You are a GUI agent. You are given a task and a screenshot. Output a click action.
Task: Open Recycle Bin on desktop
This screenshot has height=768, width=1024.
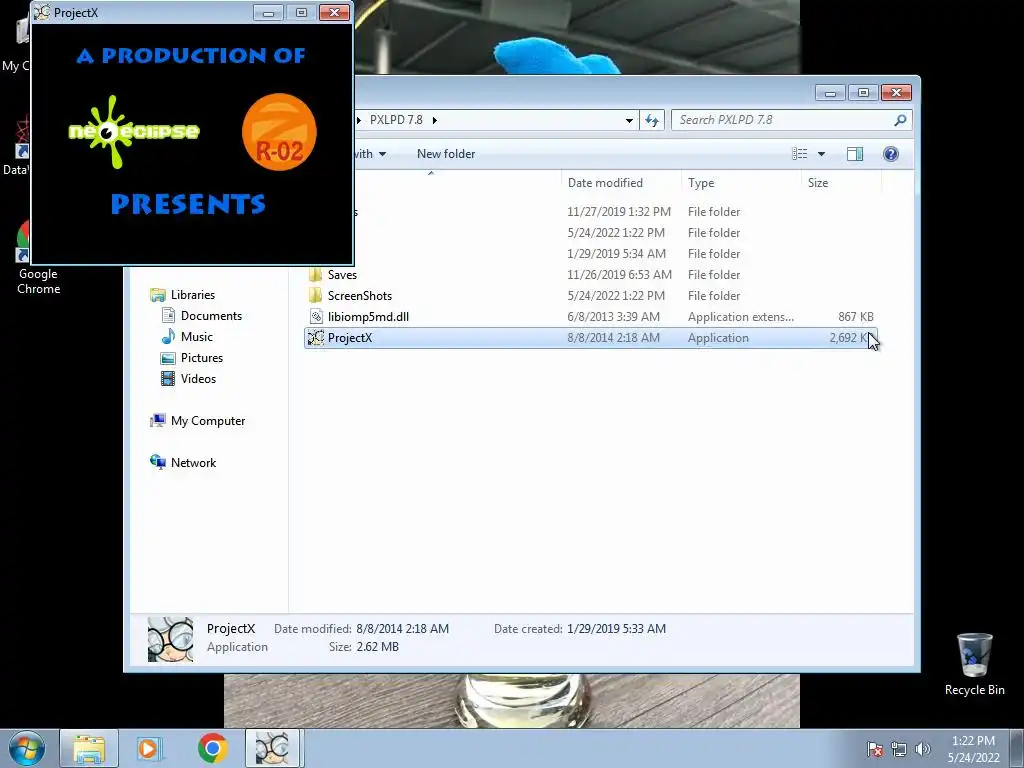[974, 664]
